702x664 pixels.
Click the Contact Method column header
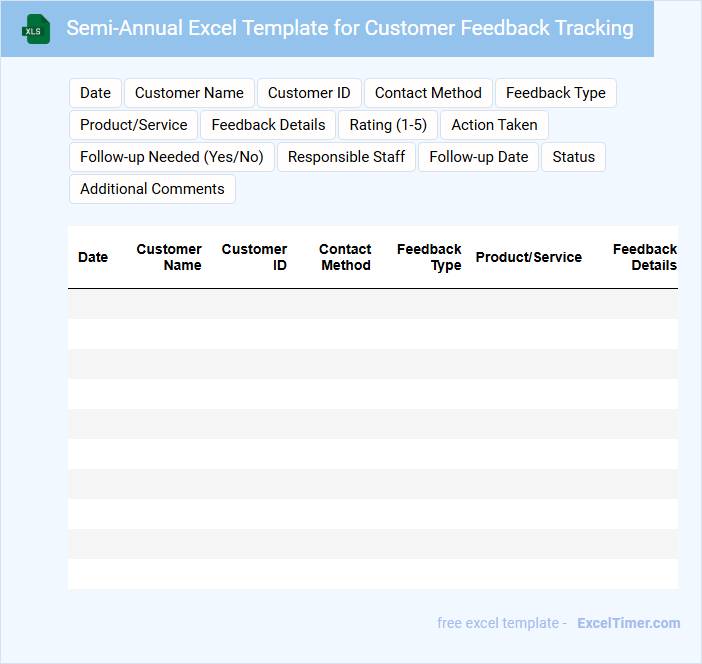tap(345, 257)
